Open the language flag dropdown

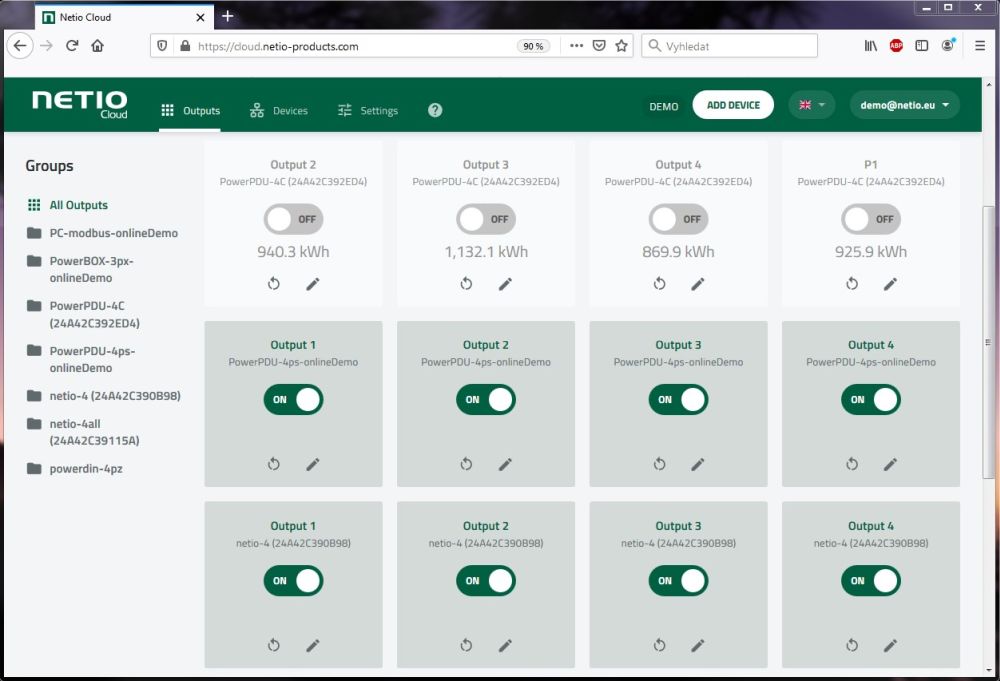(812, 105)
